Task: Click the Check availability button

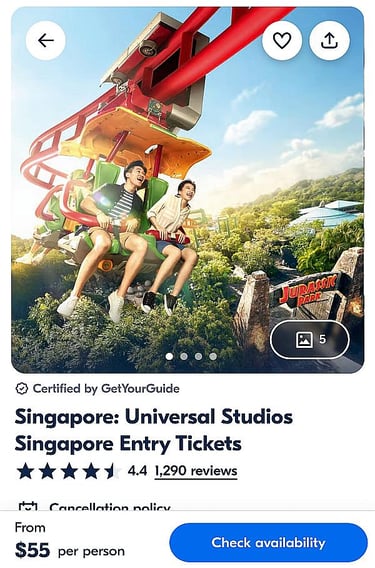Action: pos(268,543)
